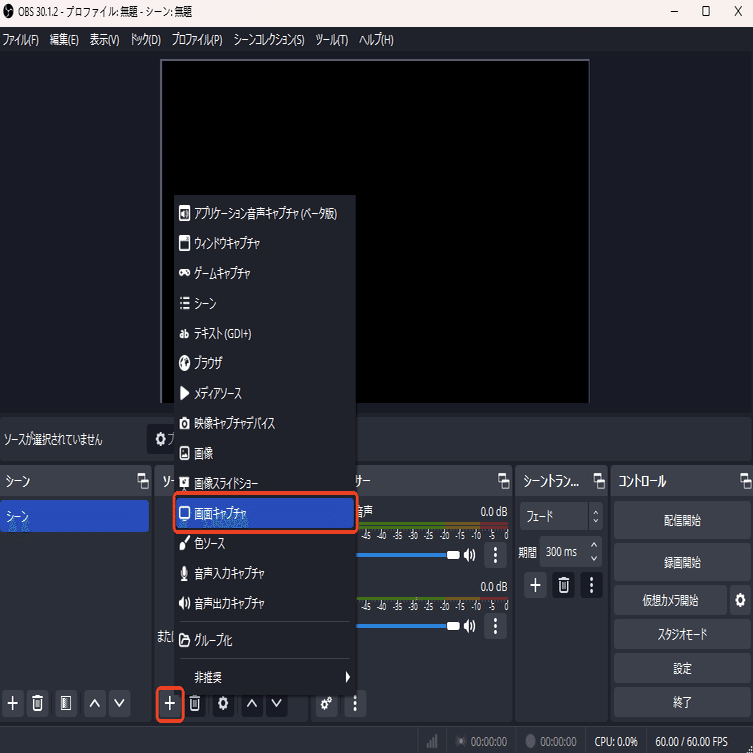The image size is (753, 753).
Task: Open the フェード transition dropdown
Action: pos(561,517)
